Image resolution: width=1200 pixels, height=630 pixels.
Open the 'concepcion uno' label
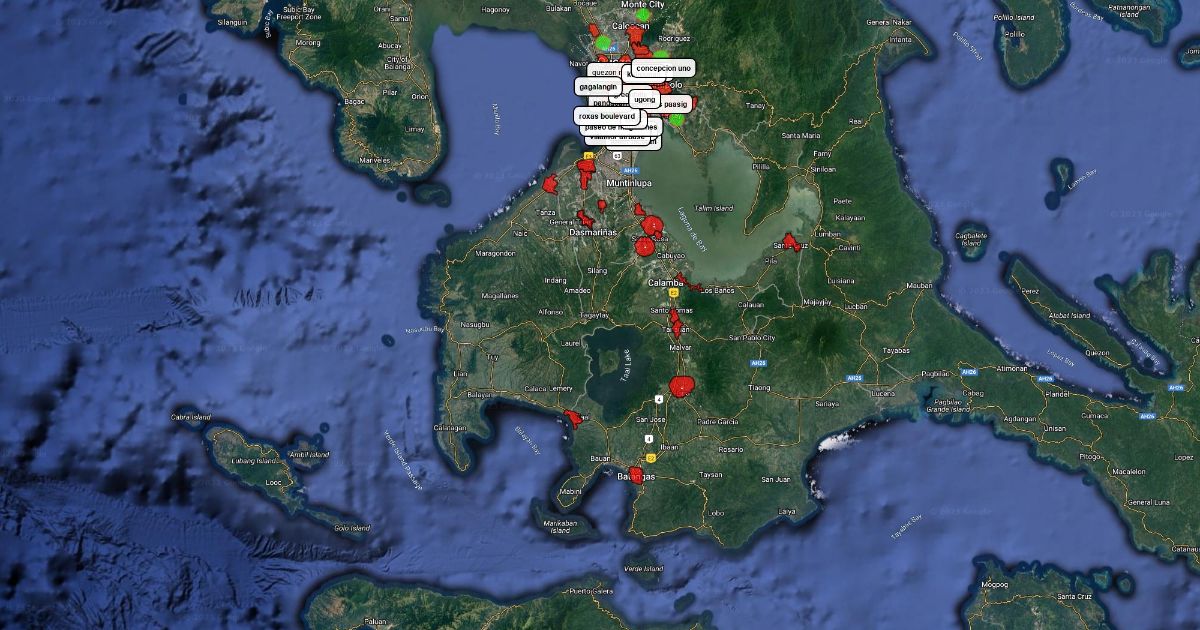click(x=663, y=68)
